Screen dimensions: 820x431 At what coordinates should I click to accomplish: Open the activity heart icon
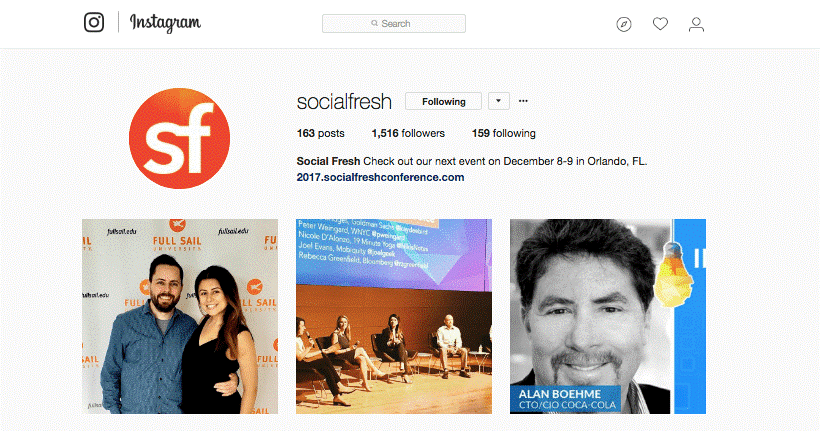(x=660, y=24)
